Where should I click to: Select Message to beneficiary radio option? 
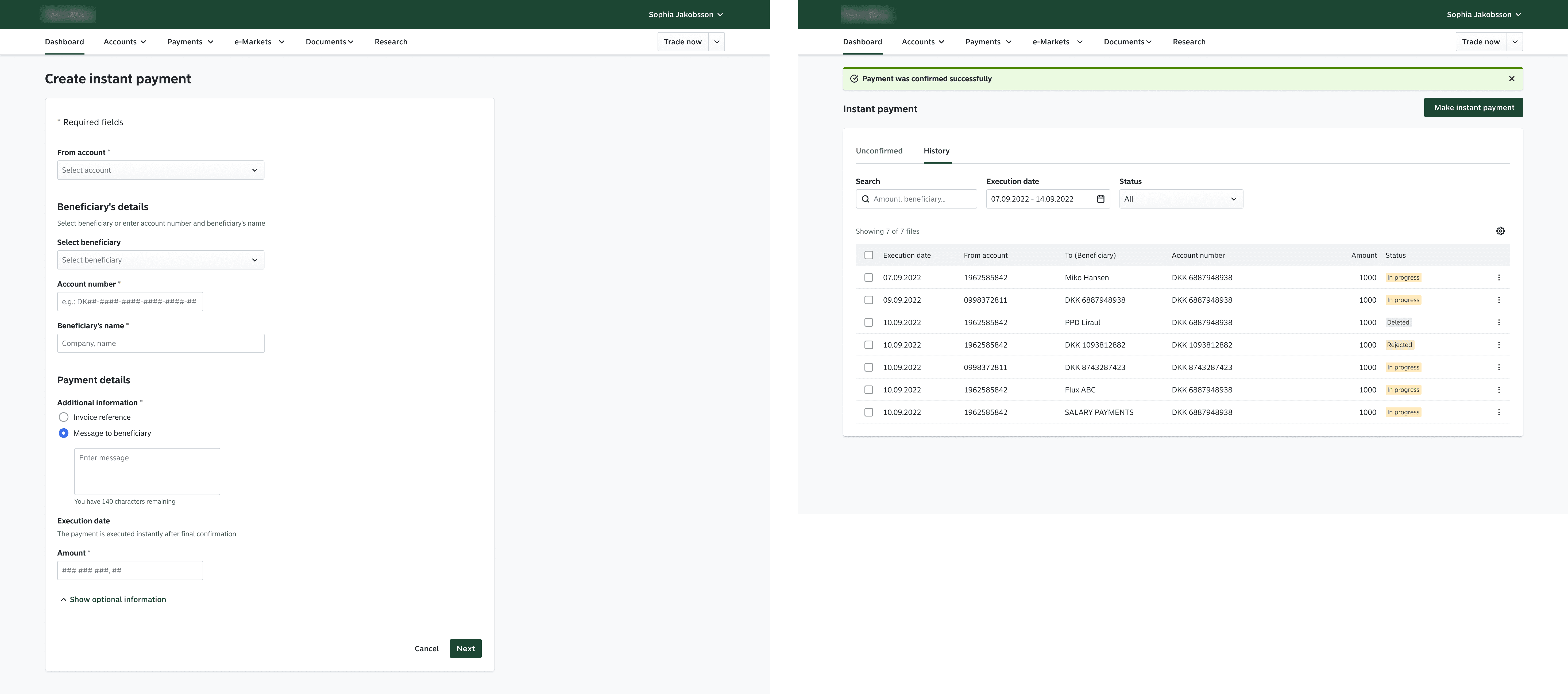coord(63,433)
